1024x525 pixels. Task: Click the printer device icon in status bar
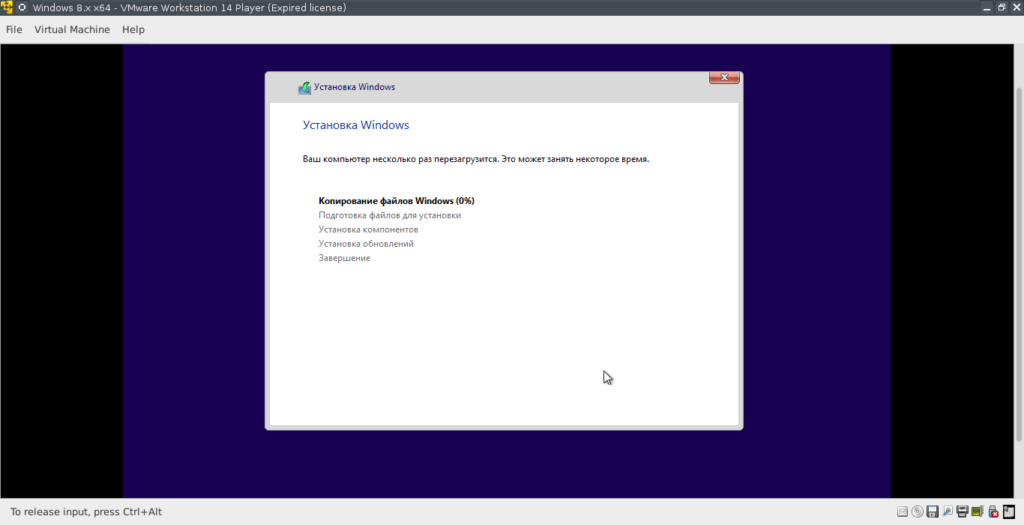(x=963, y=511)
